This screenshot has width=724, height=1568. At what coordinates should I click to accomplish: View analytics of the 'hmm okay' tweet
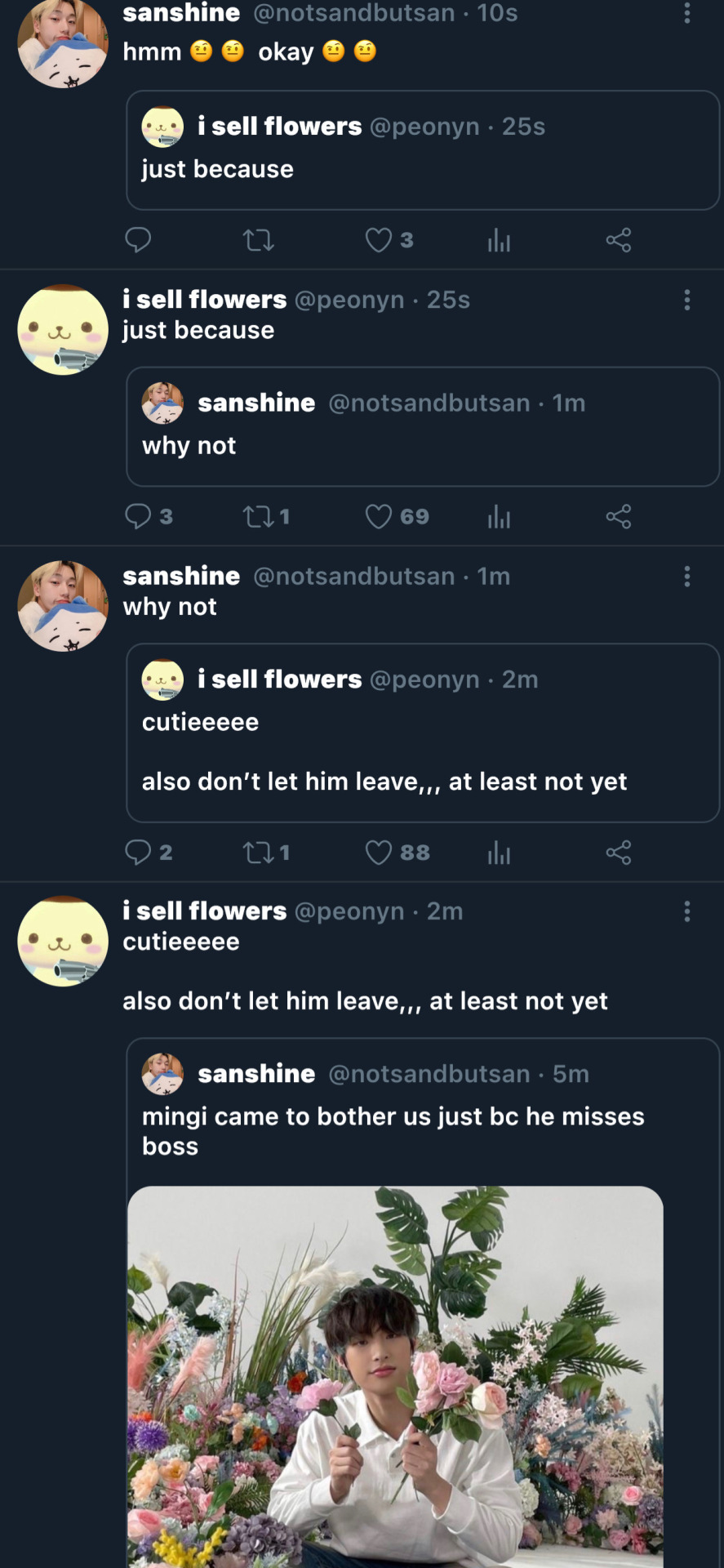tap(499, 240)
